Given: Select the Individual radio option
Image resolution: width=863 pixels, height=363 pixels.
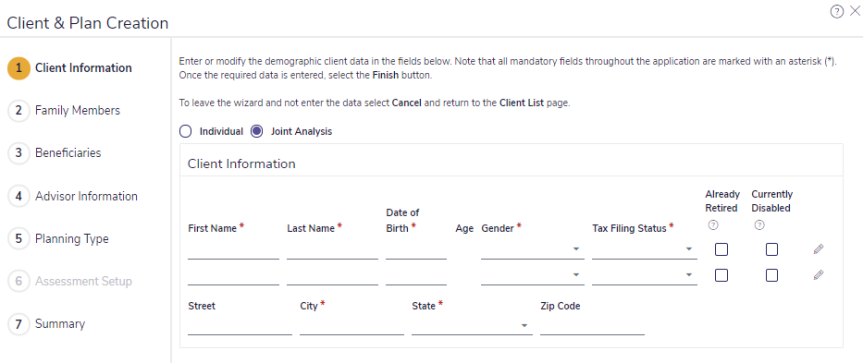Looking at the screenshot, I should (186, 132).
